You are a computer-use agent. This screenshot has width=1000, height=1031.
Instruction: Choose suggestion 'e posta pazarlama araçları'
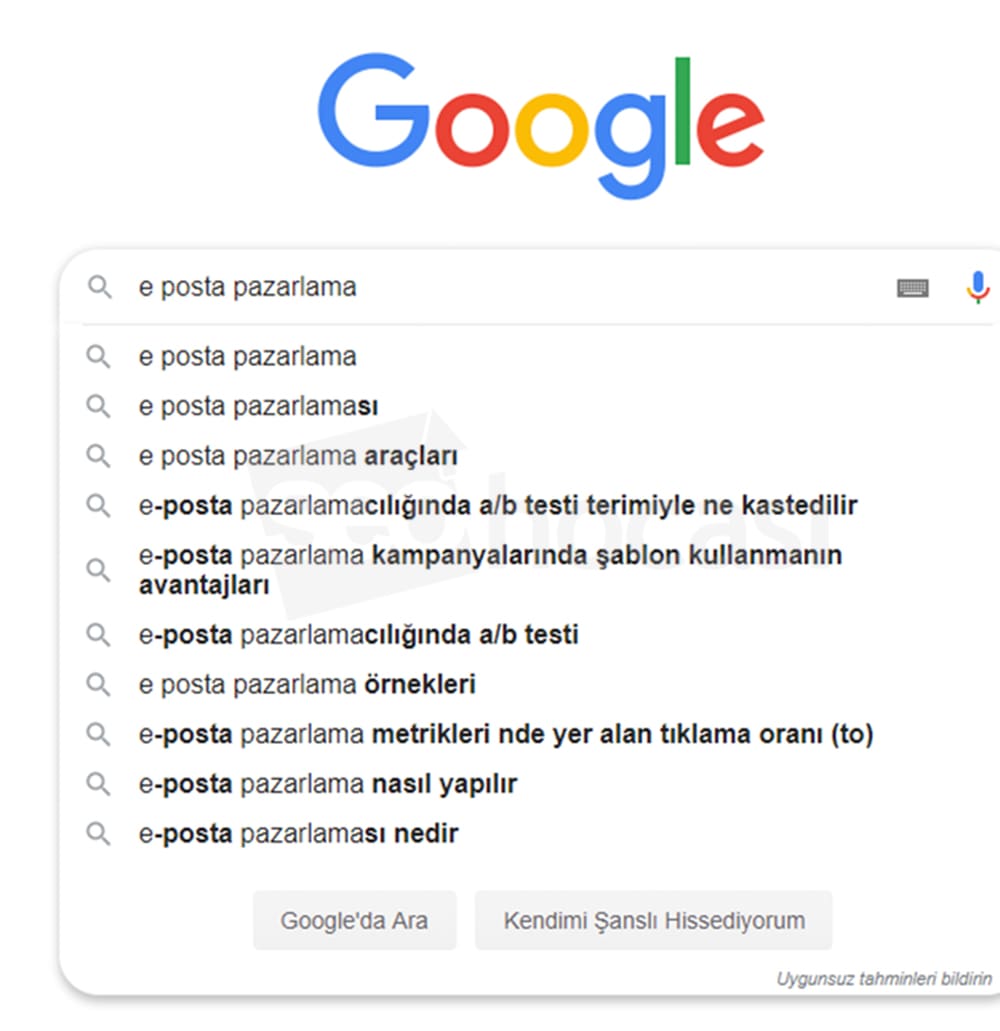(x=298, y=456)
